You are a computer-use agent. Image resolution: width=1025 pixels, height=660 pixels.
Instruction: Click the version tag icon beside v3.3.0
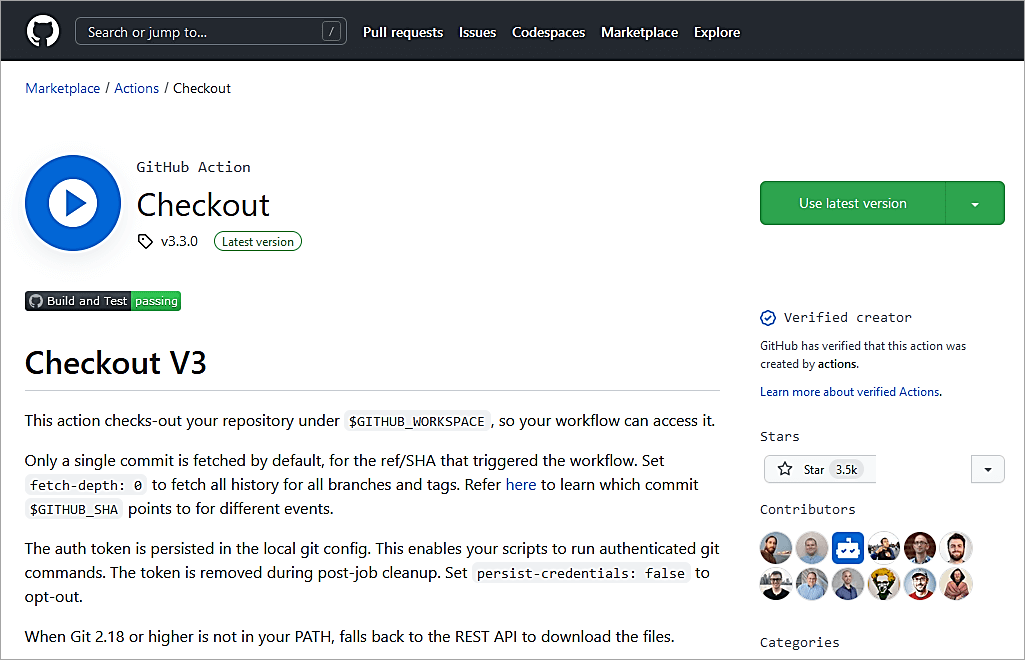click(x=145, y=241)
